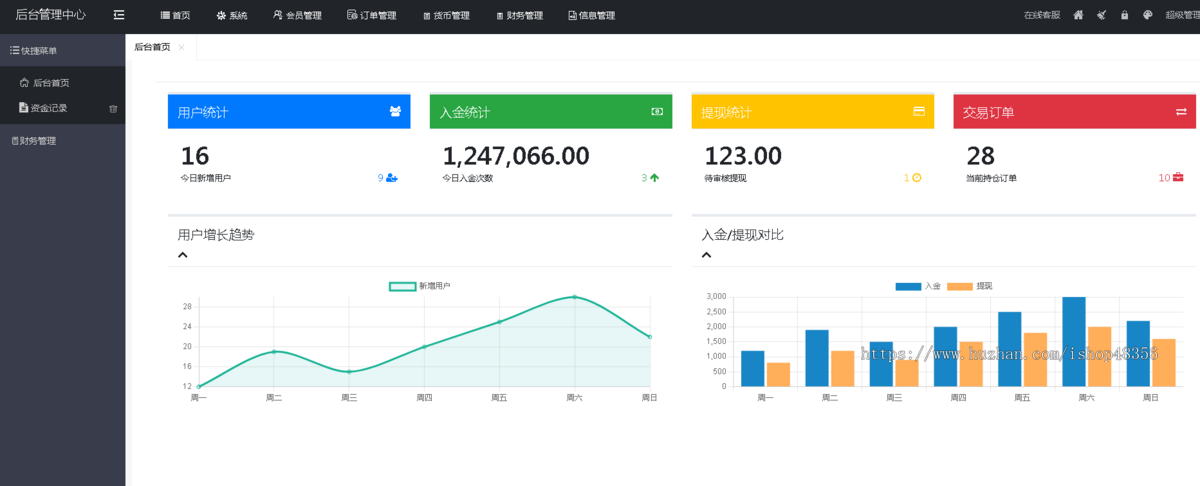The height and width of the screenshot is (486, 1200).
Task: Click the exchange icon on 交易订单 header
Action: coord(1181,112)
